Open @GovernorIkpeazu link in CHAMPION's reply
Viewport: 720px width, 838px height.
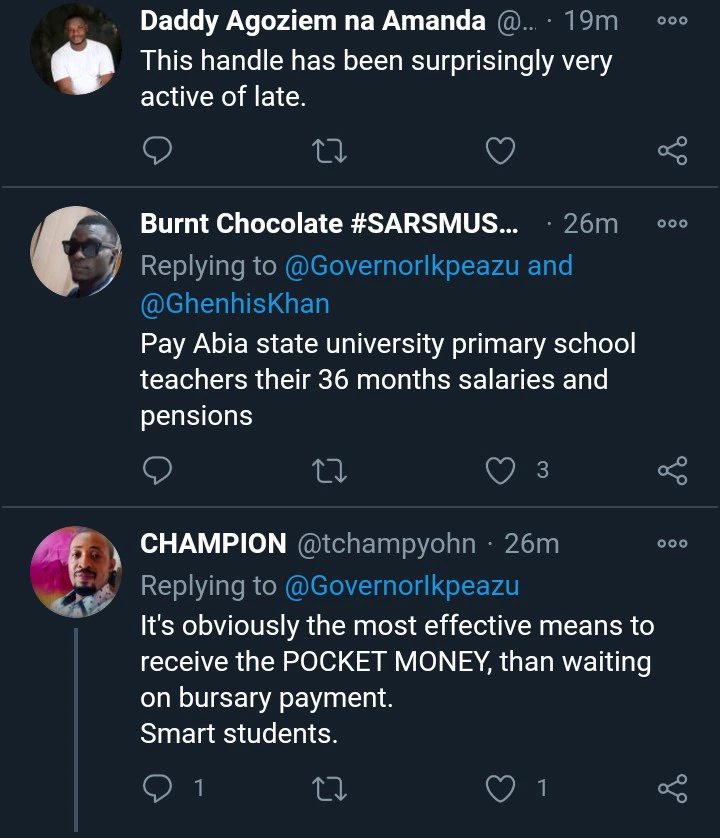tap(402, 585)
